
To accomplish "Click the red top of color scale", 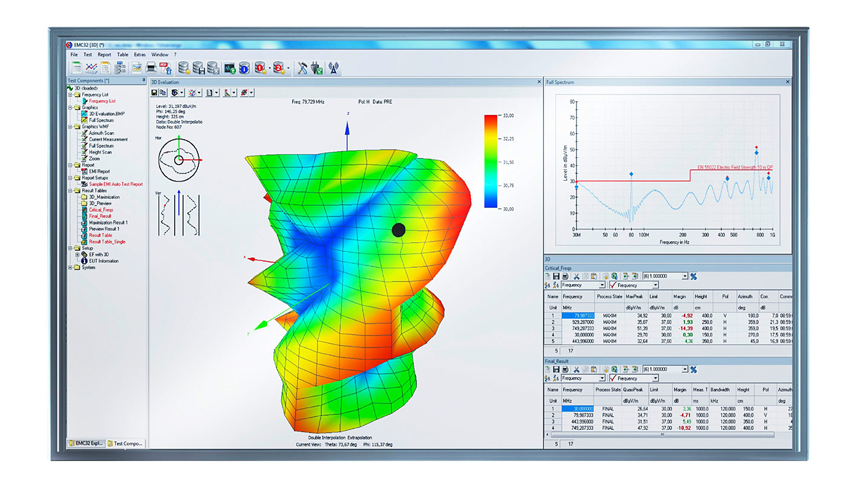I will pyautogui.click(x=491, y=120).
